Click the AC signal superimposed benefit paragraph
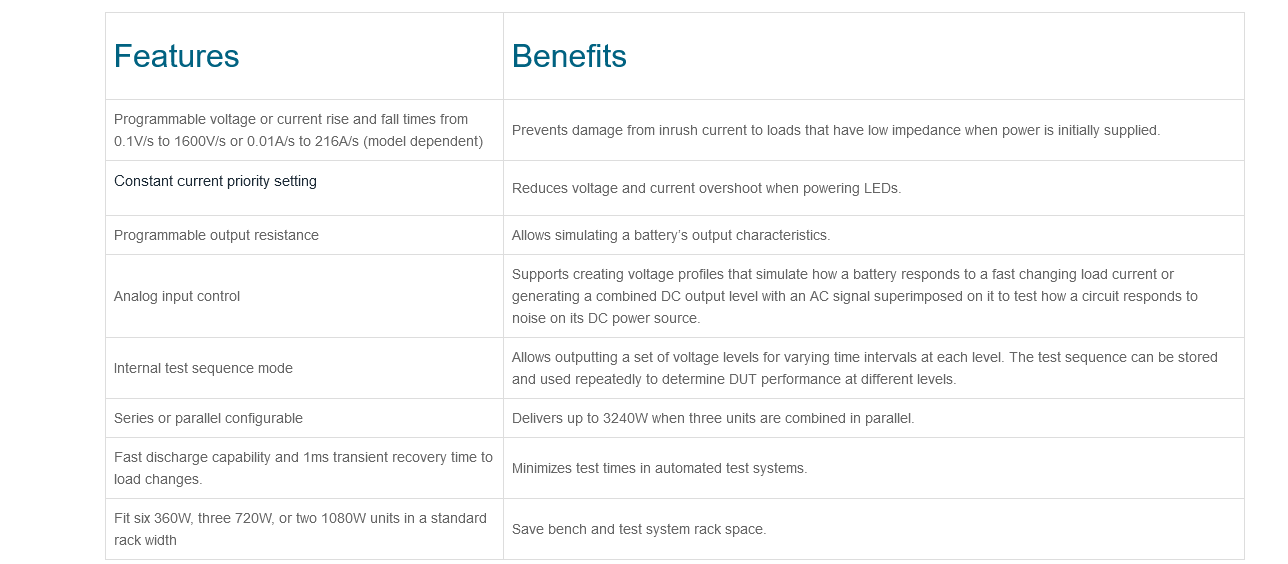Image resolution: width=1288 pixels, height=564 pixels. [855, 296]
